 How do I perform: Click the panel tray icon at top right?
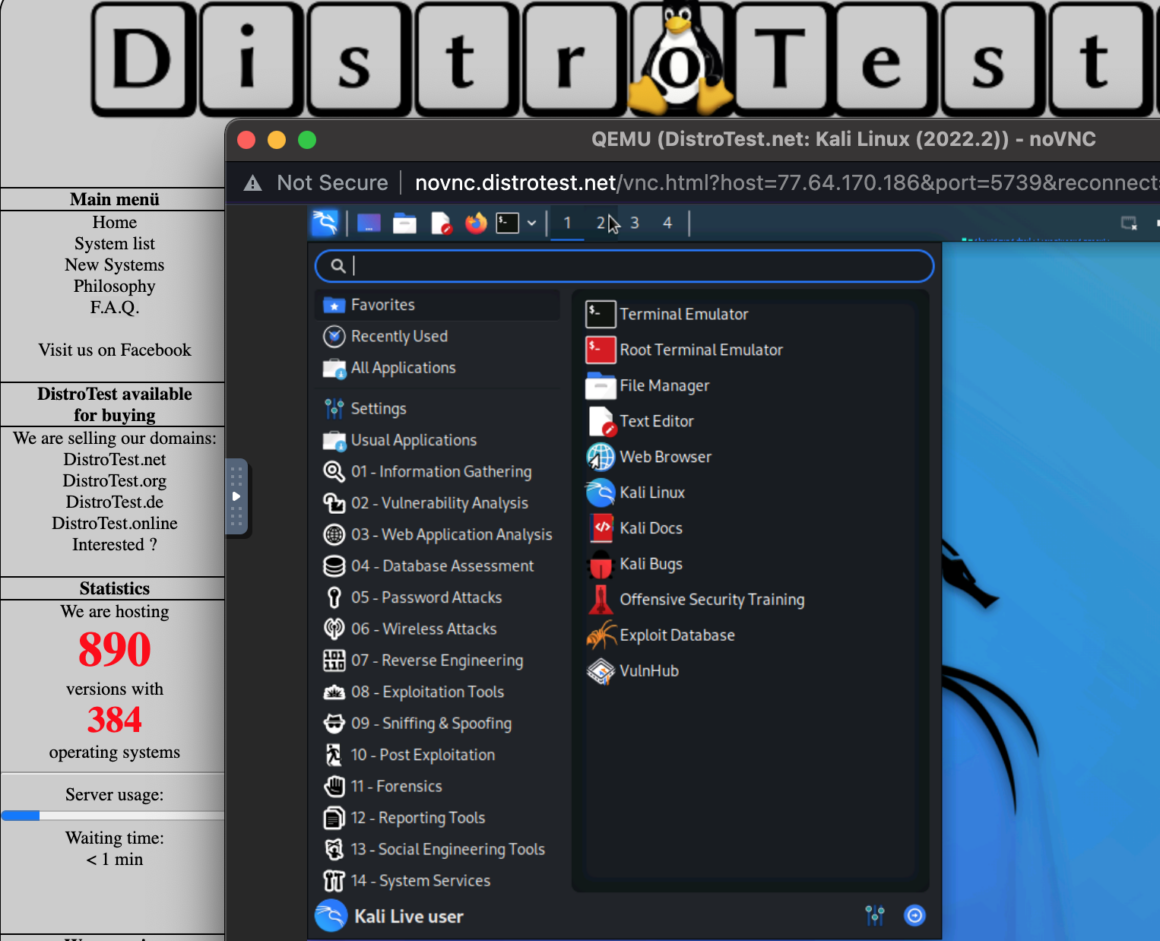click(1129, 223)
